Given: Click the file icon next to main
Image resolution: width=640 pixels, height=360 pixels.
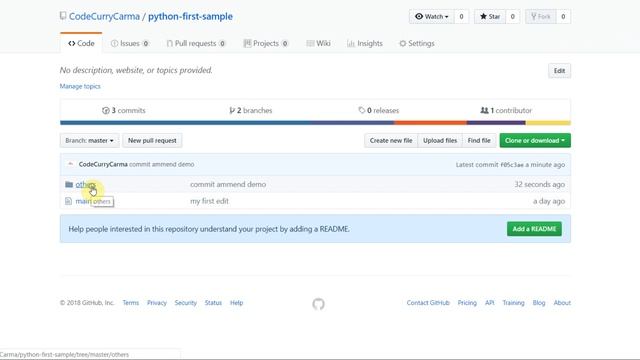Looking at the screenshot, I should 69,201.
